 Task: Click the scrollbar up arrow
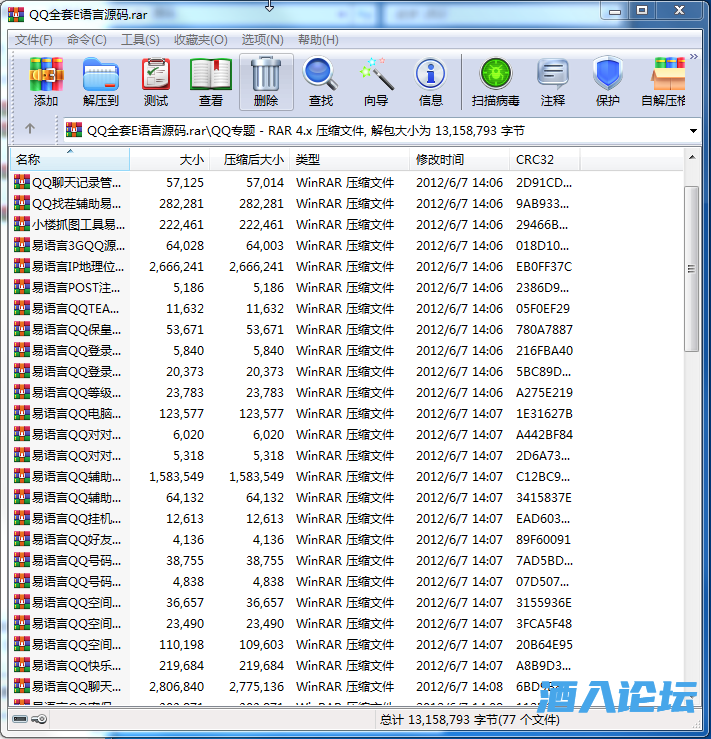(x=692, y=157)
